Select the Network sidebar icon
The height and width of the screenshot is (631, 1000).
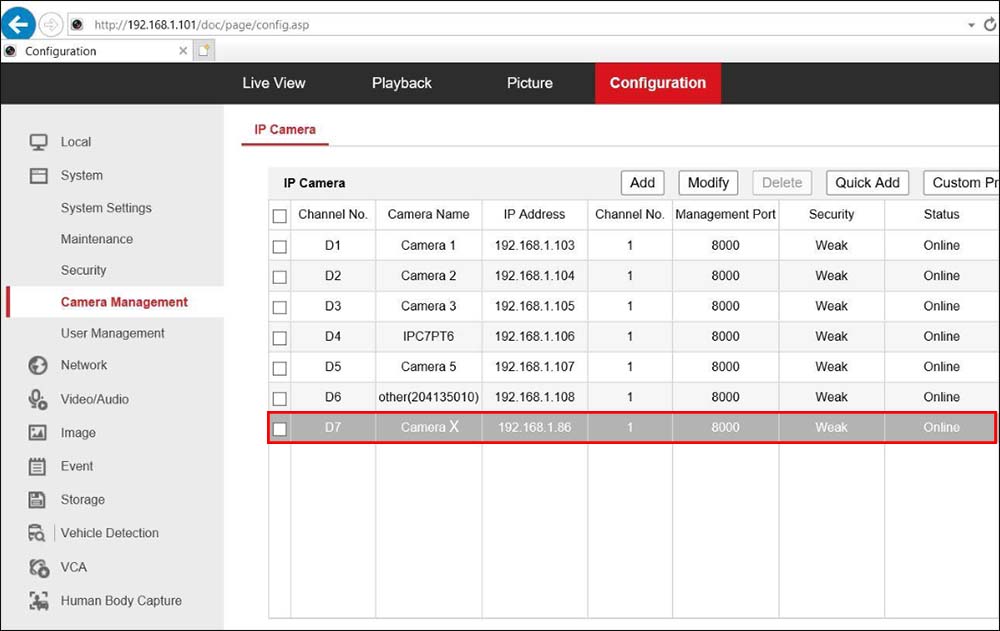click(84, 365)
